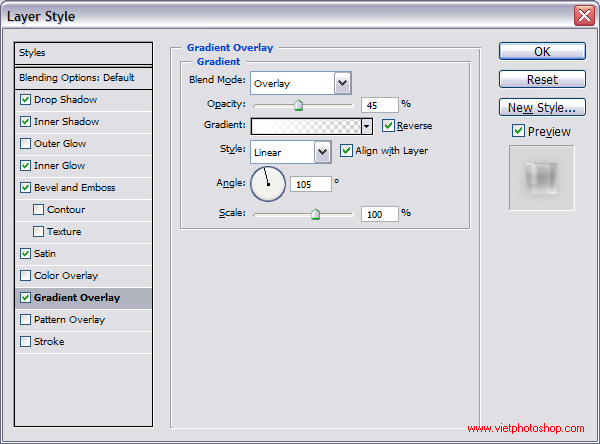Click the Opacity slider handle
Viewport: 600px width, 444px height.
click(298, 104)
